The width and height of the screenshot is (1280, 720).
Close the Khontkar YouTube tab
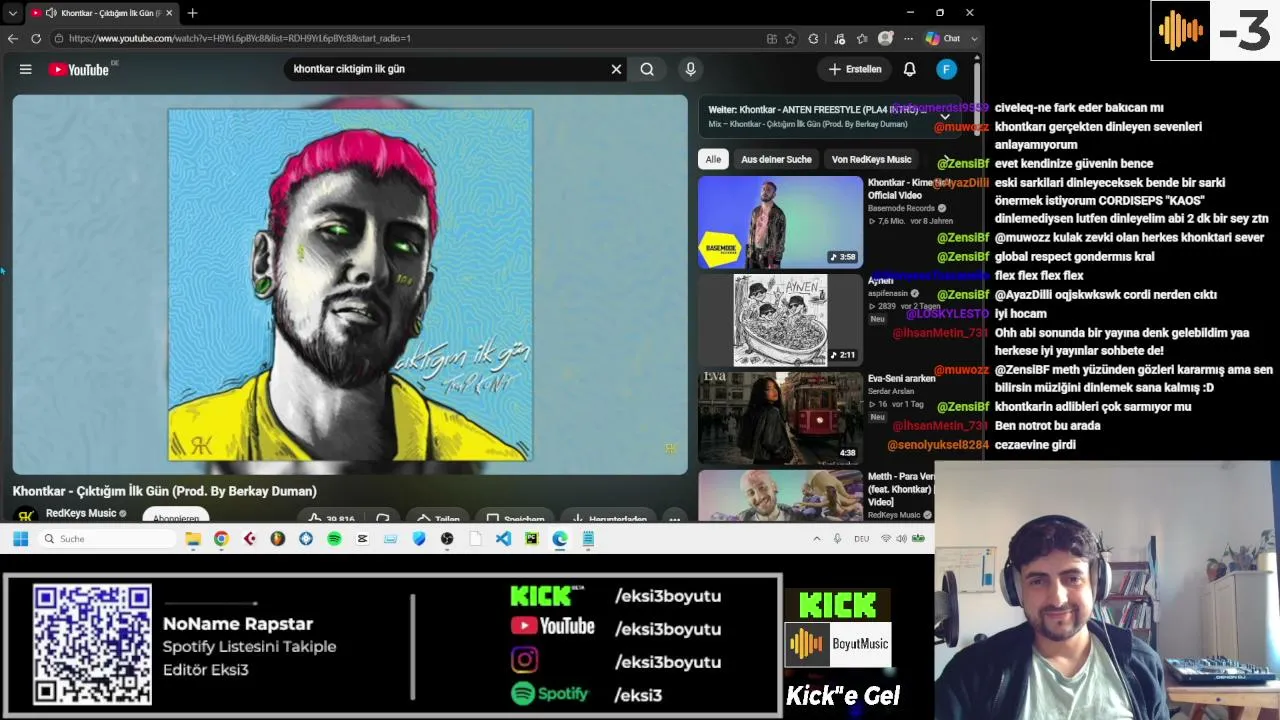click(x=168, y=13)
